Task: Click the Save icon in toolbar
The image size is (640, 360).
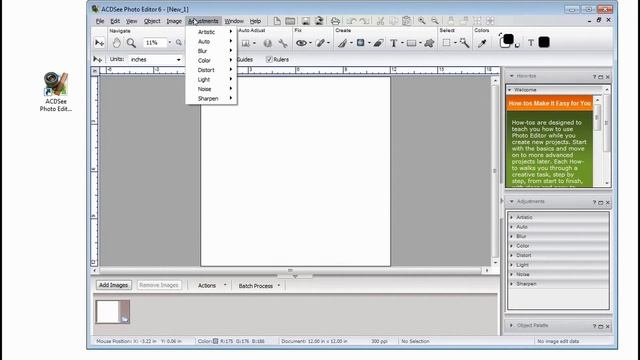Action: pyautogui.click(x=305, y=21)
